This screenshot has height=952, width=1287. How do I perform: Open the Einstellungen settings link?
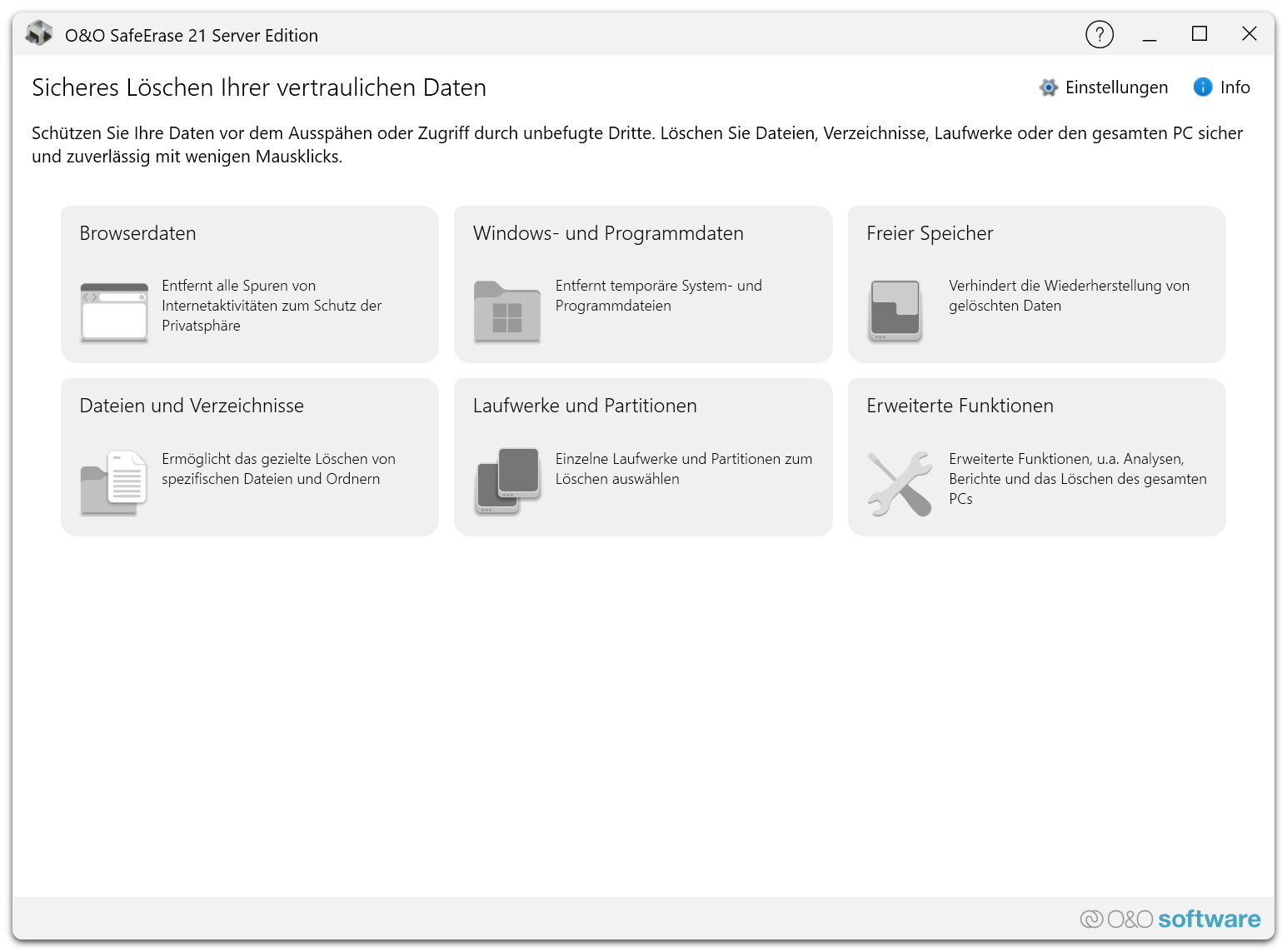tap(1116, 87)
